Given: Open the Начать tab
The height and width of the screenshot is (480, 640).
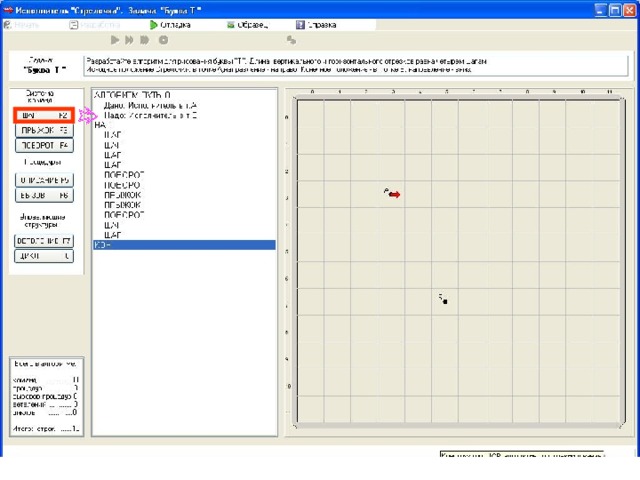Looking at the screenshot, I should [22, 25].
